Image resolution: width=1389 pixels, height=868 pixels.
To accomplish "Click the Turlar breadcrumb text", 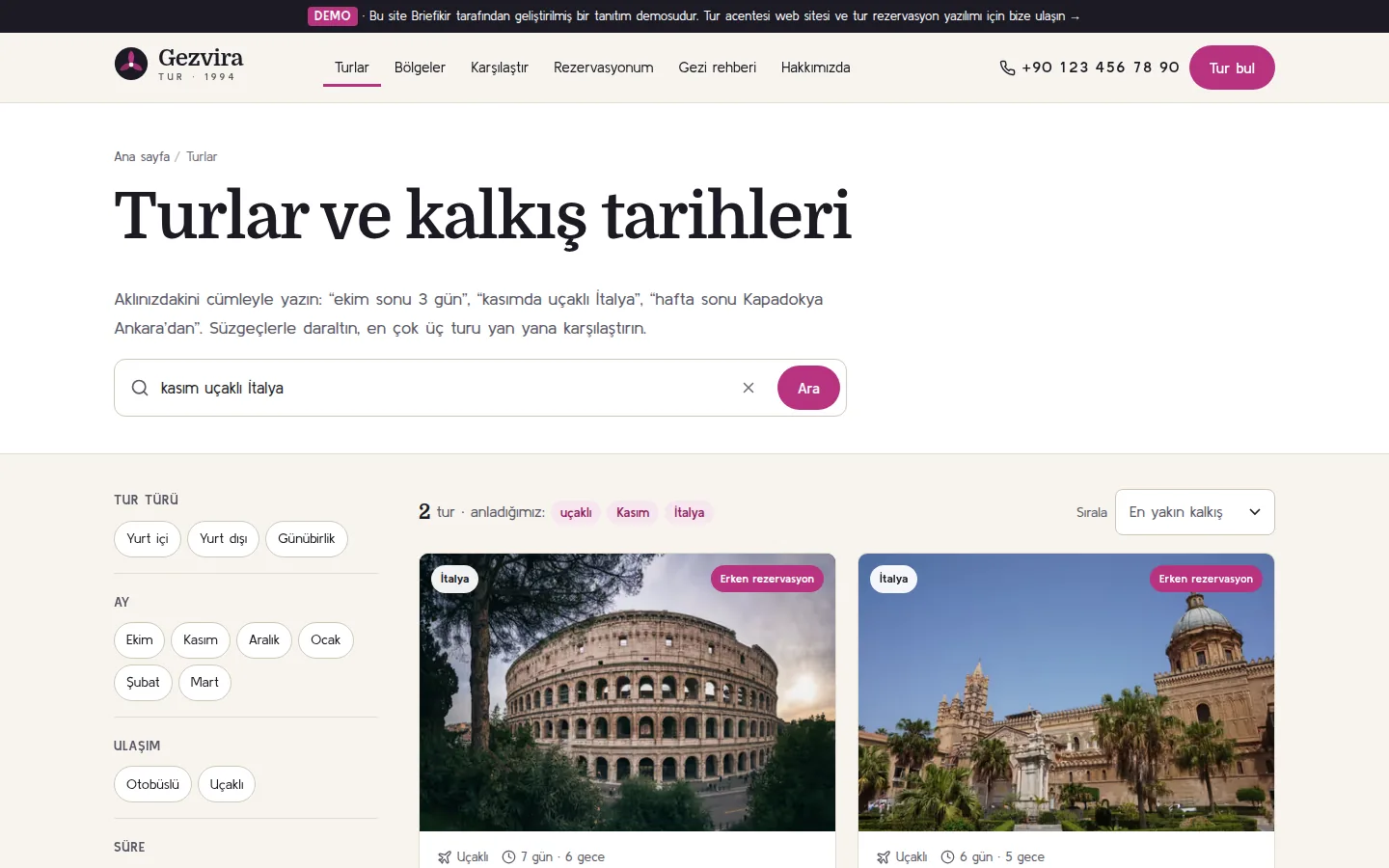I will pyautogui.click(x=202, y=156).
